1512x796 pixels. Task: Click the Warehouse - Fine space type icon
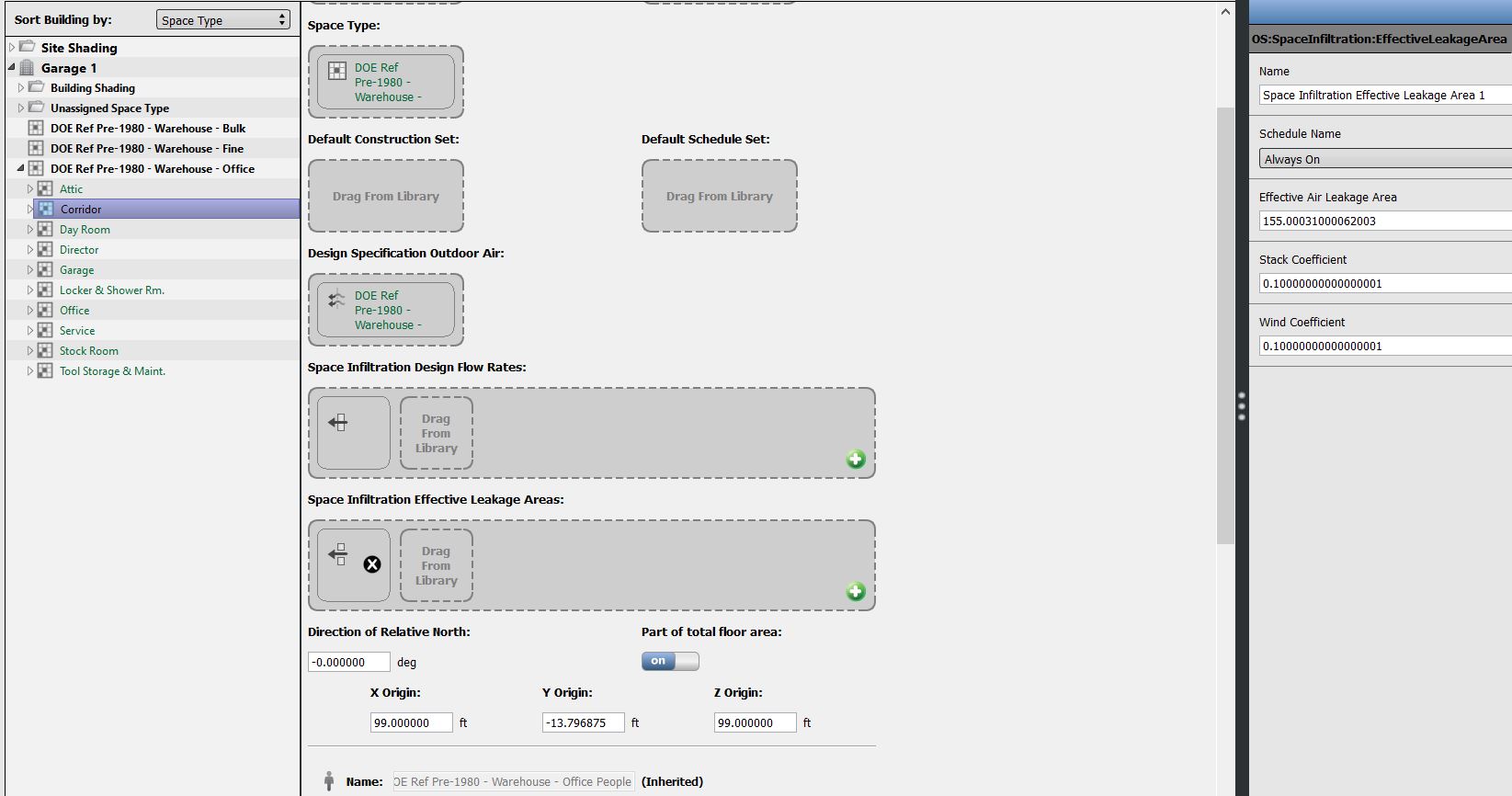click(36, 148)
